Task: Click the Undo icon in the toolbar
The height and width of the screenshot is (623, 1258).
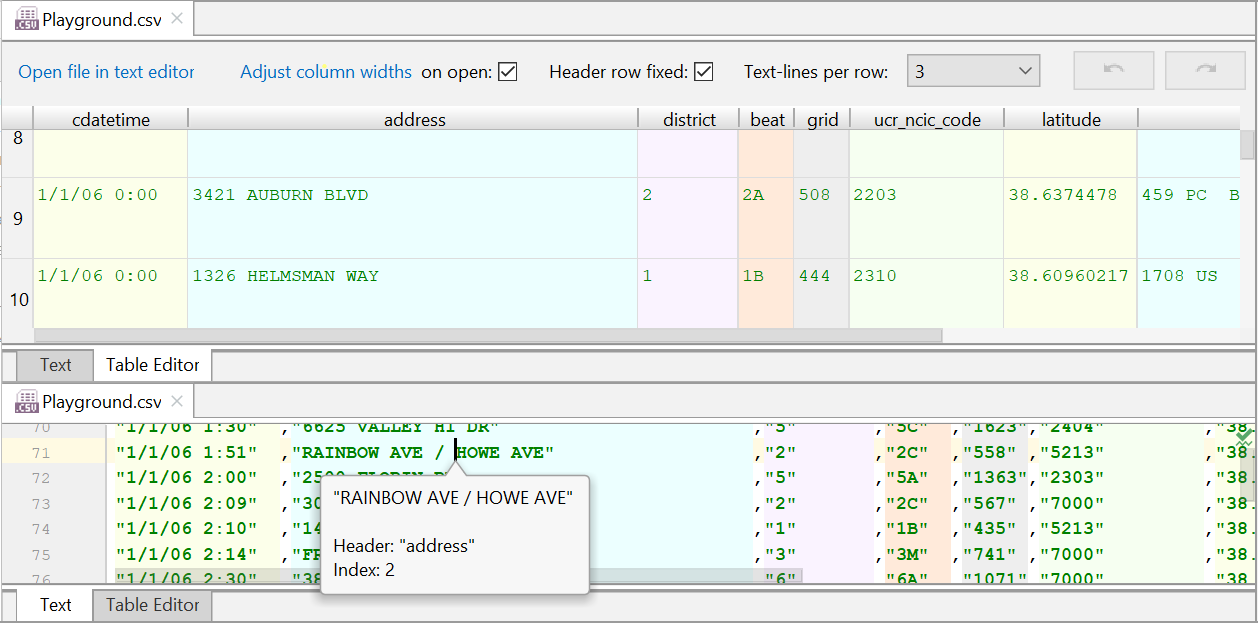Action: (1113, 70)
